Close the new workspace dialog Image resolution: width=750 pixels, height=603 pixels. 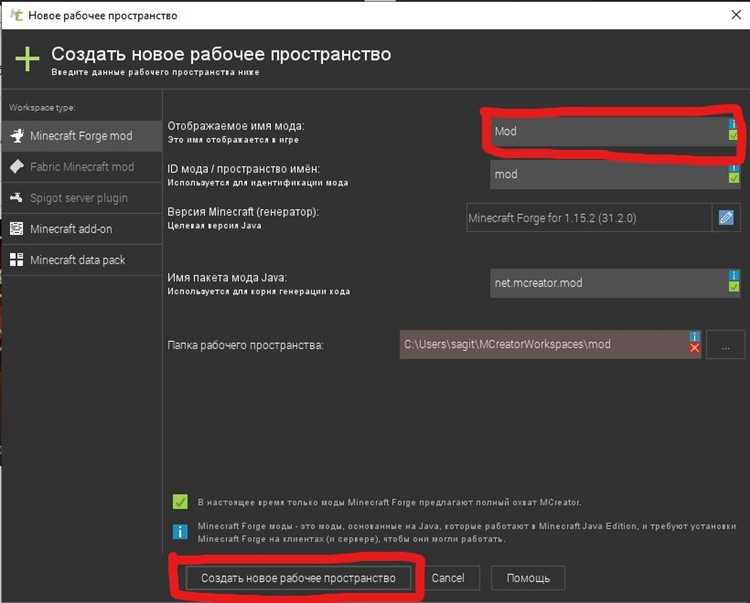(736, 15)
